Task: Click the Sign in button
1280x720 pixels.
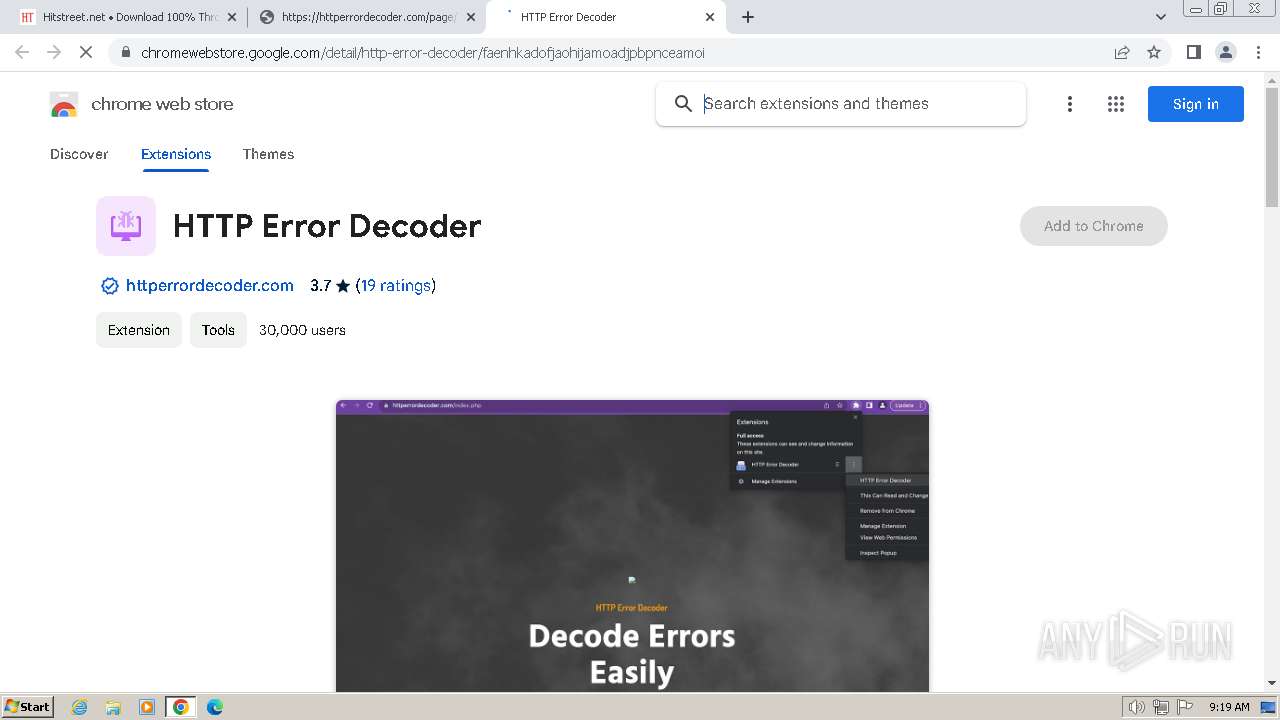Action: point(1196,104)
